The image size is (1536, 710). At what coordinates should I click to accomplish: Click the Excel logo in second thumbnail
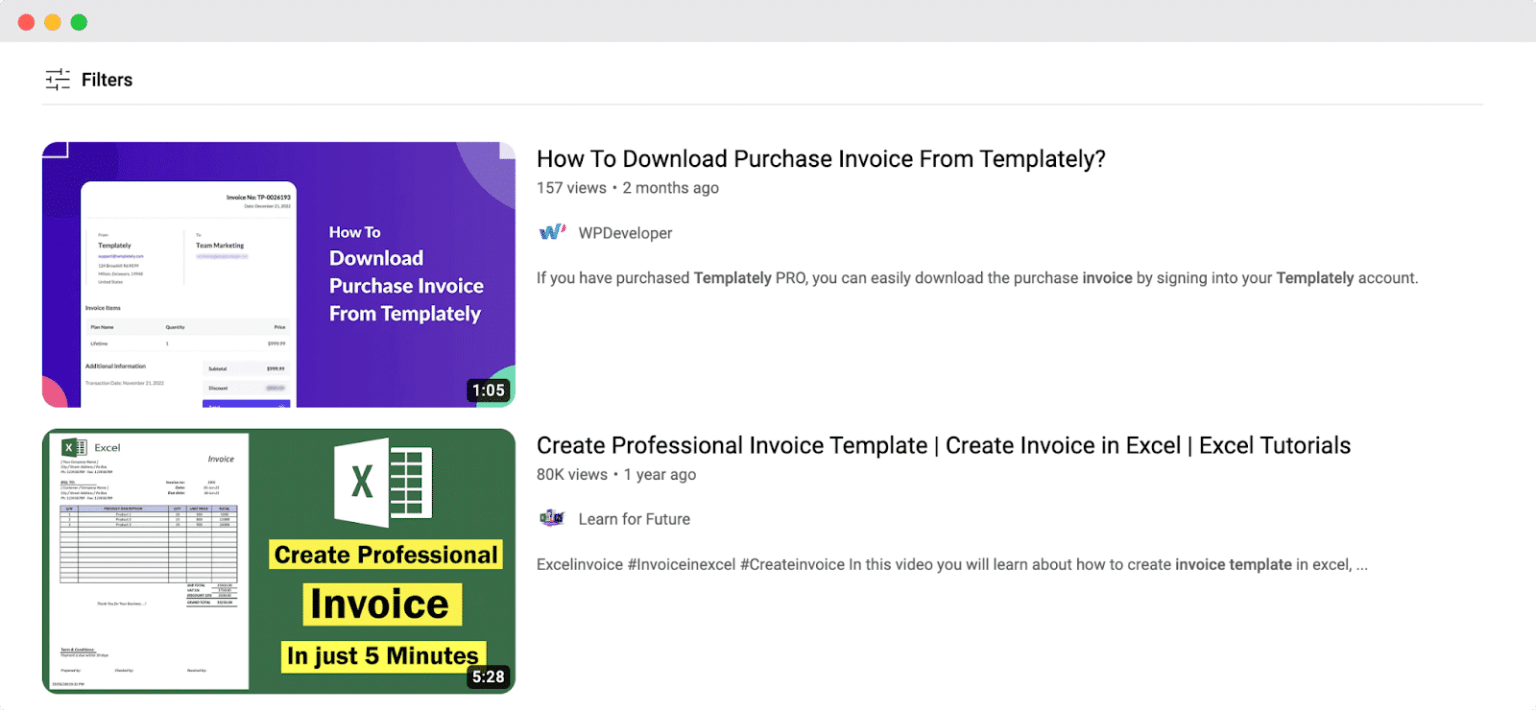coord(383,484)
